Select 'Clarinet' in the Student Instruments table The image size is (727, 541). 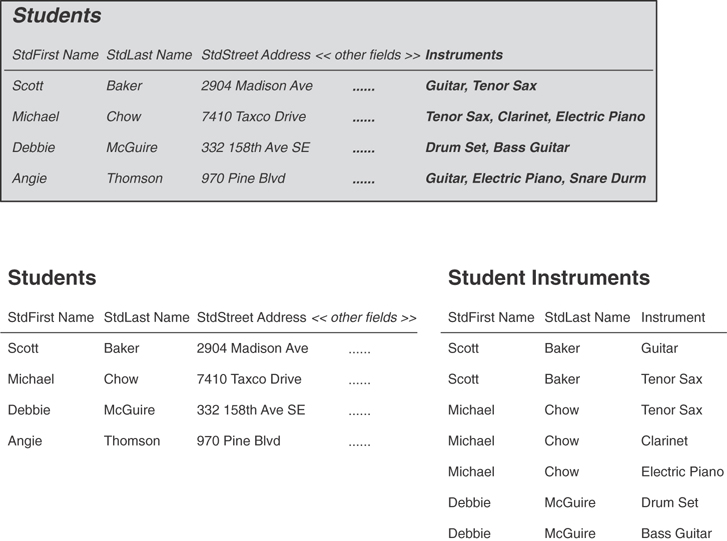[664, 441]
